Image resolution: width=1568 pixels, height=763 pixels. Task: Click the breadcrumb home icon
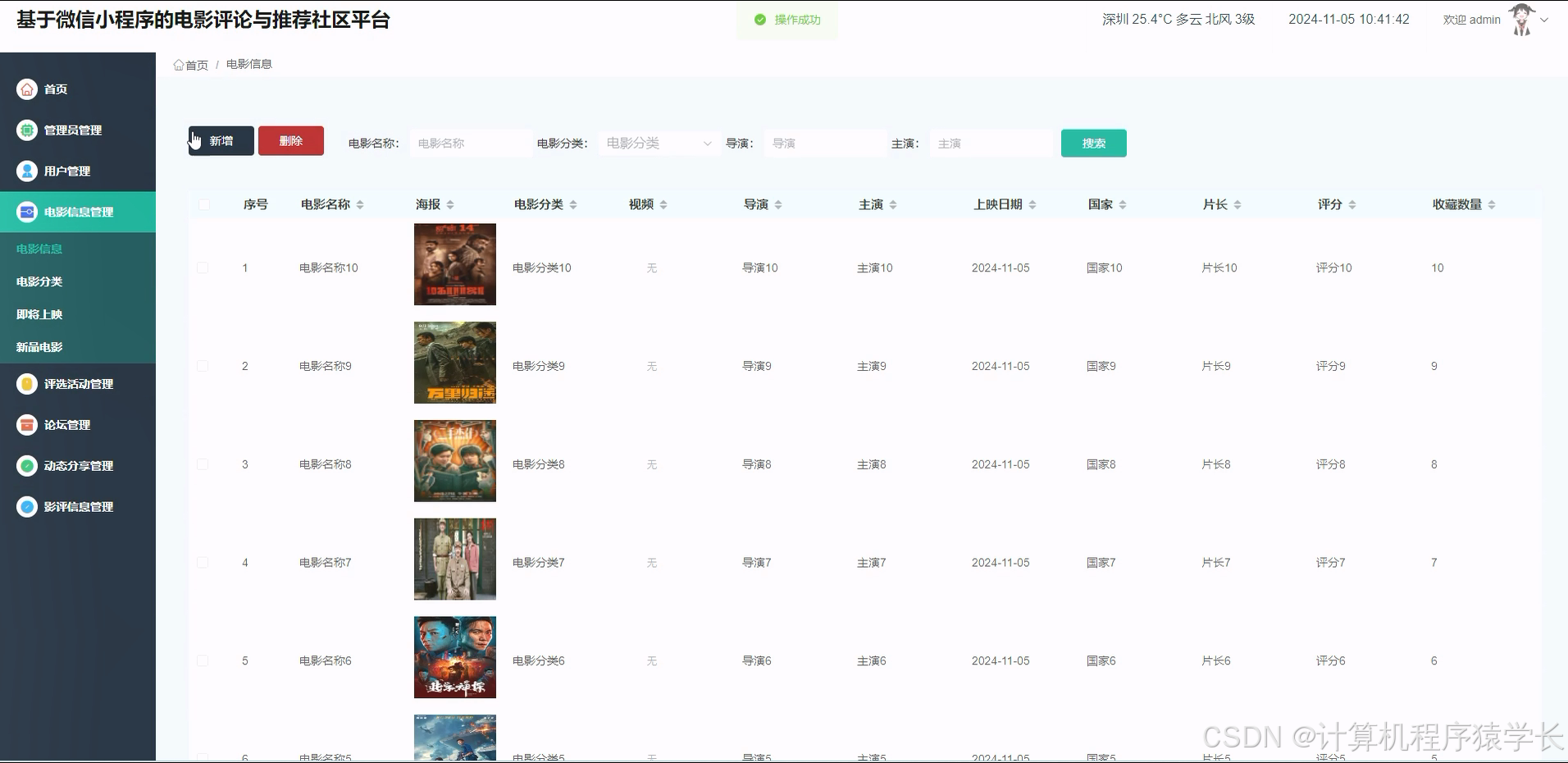coord(178,65)
